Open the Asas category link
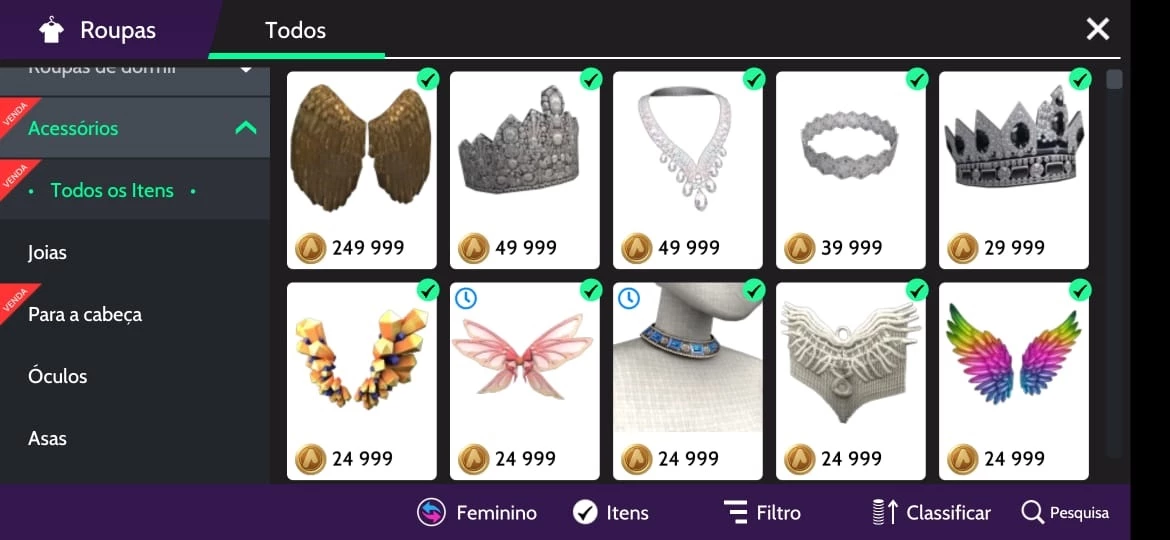Screen dimensions: 1170x540 coord(47,438)
